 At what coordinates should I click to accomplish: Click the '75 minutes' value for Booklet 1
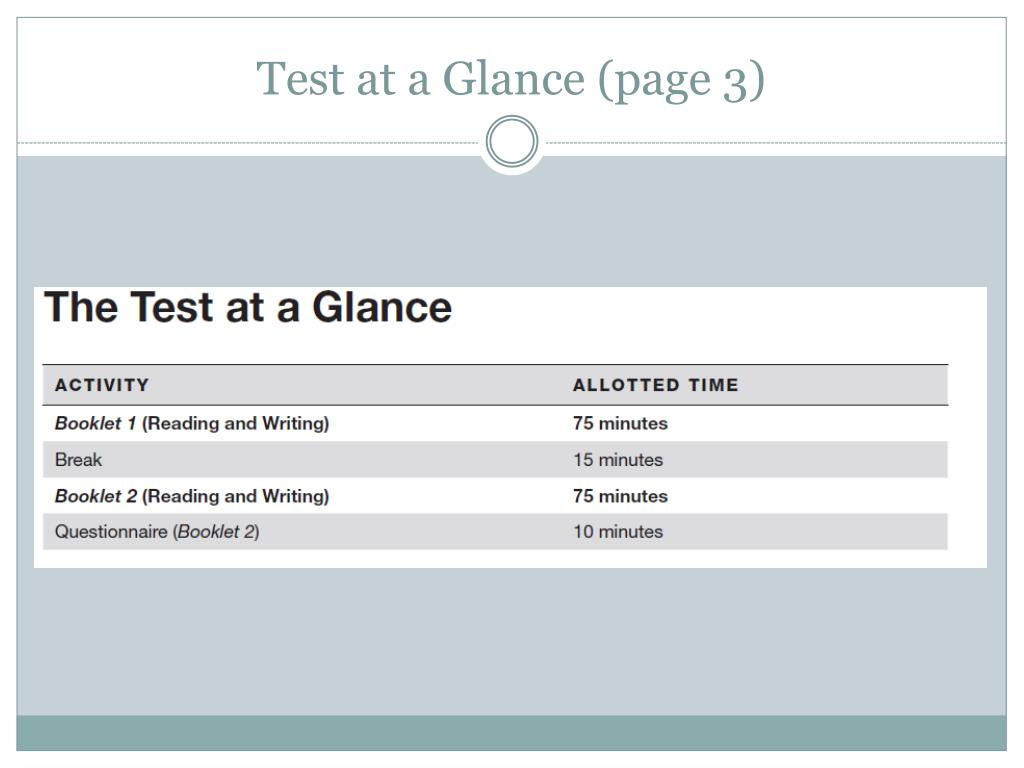click(x=620, y=423)
